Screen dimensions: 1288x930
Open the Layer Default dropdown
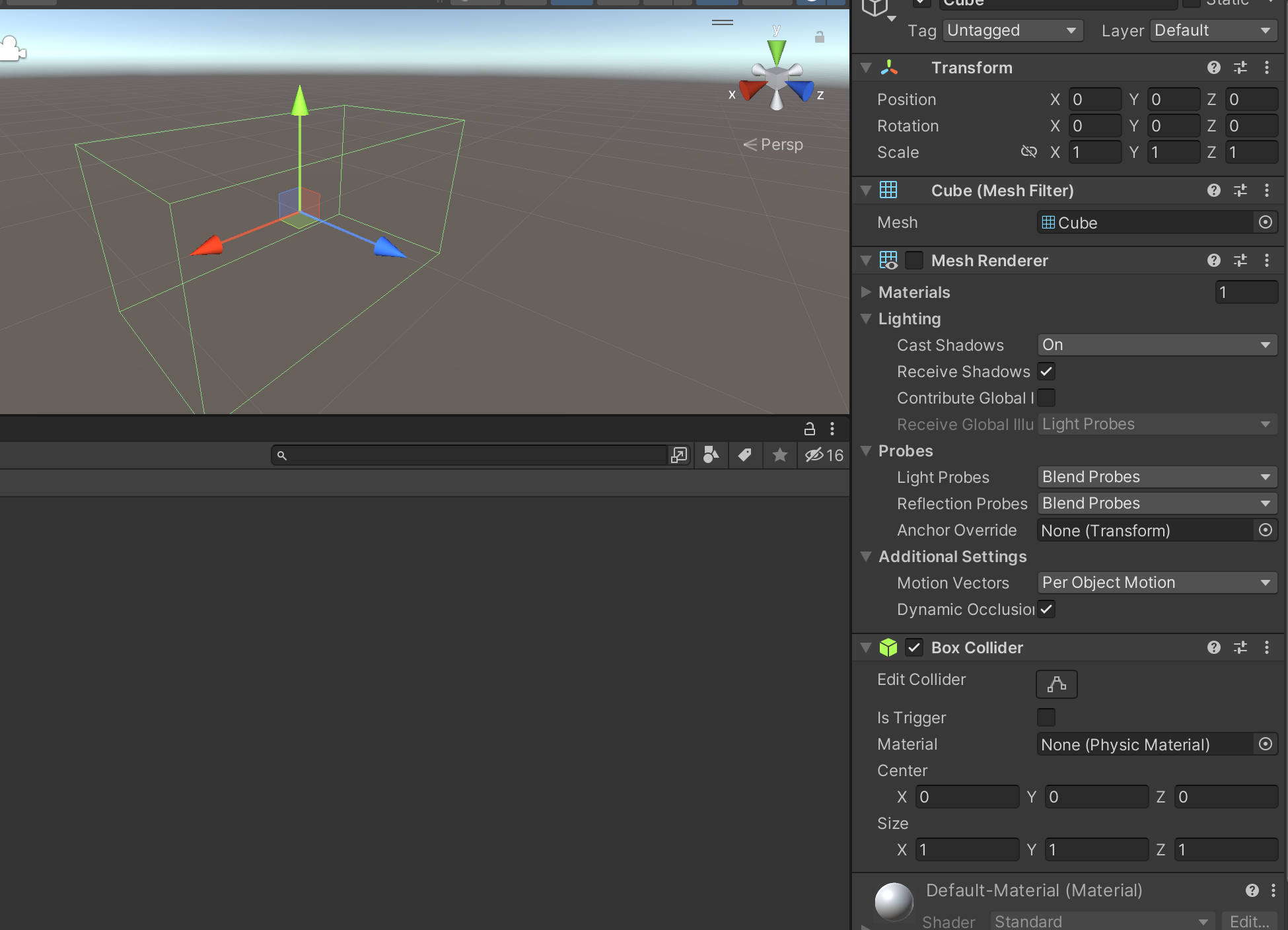pyautogui.click(x=1213, y=30)
